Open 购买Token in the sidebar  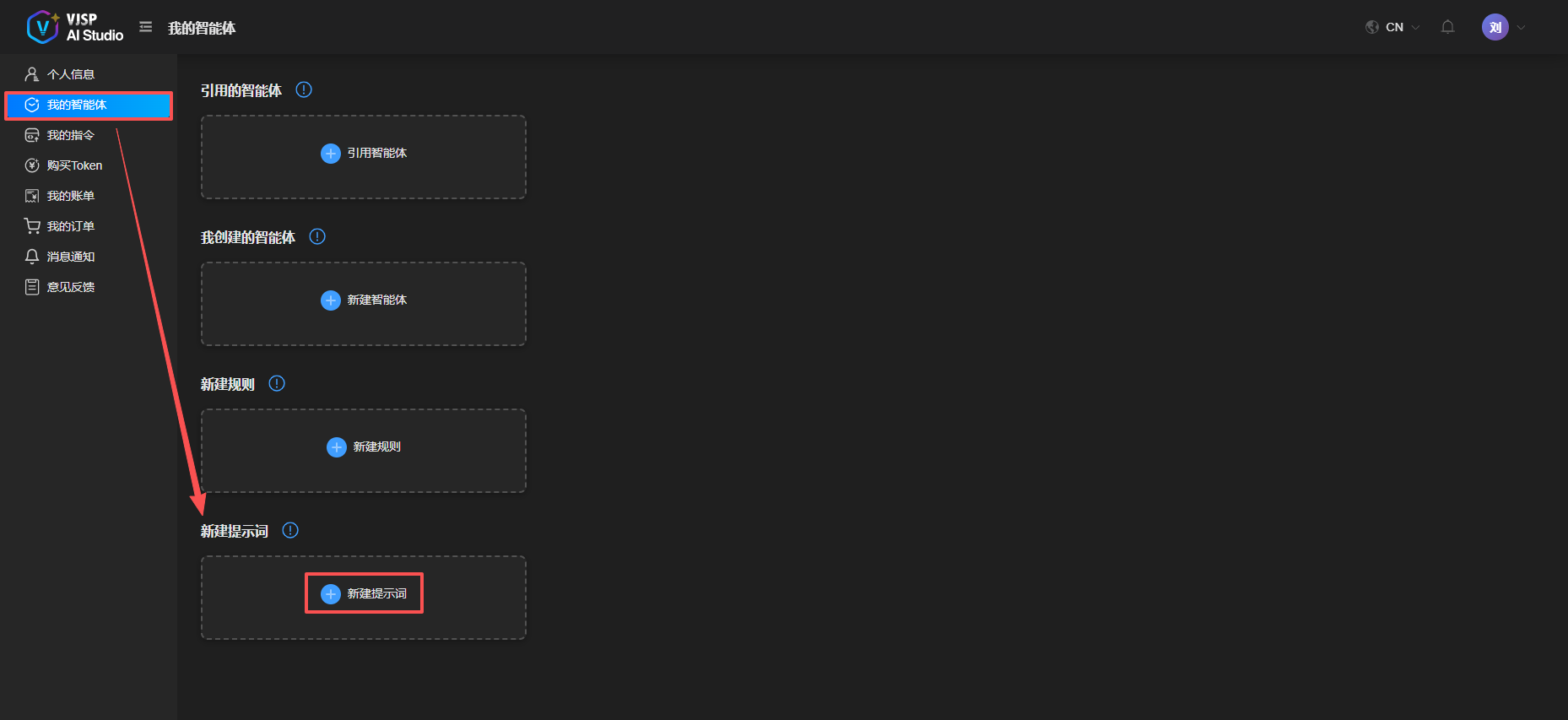pyautogui.click(x=74, y=165)
